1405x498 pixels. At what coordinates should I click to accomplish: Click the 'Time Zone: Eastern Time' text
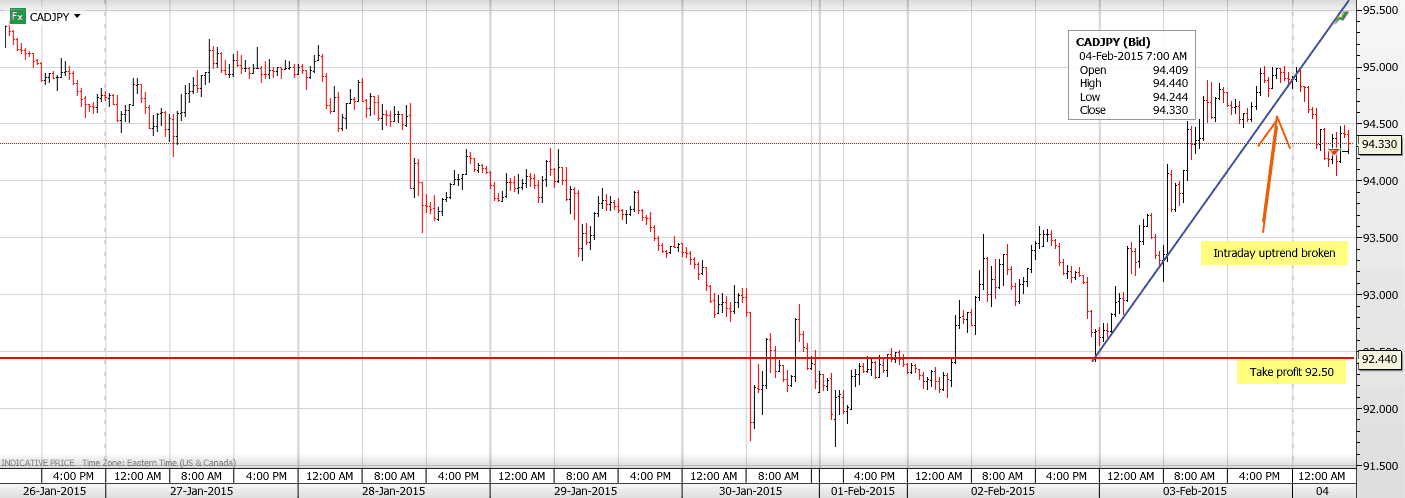[158, 463]
